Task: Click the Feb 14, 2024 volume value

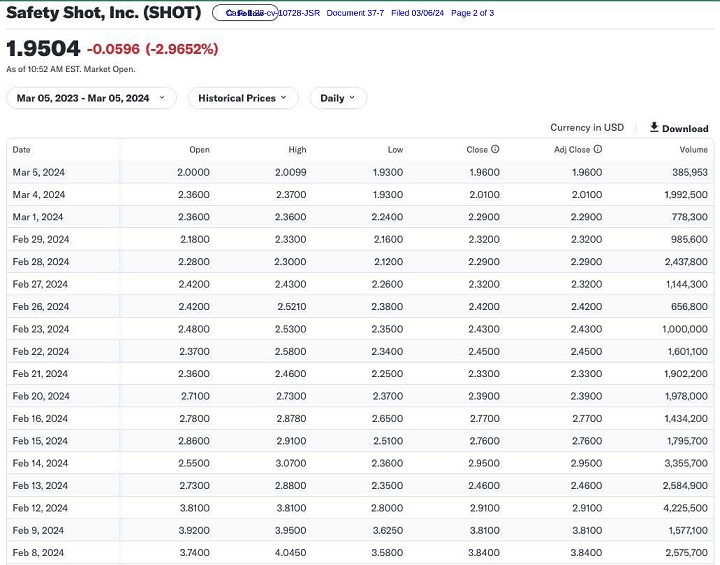Action: coord(685,463)
